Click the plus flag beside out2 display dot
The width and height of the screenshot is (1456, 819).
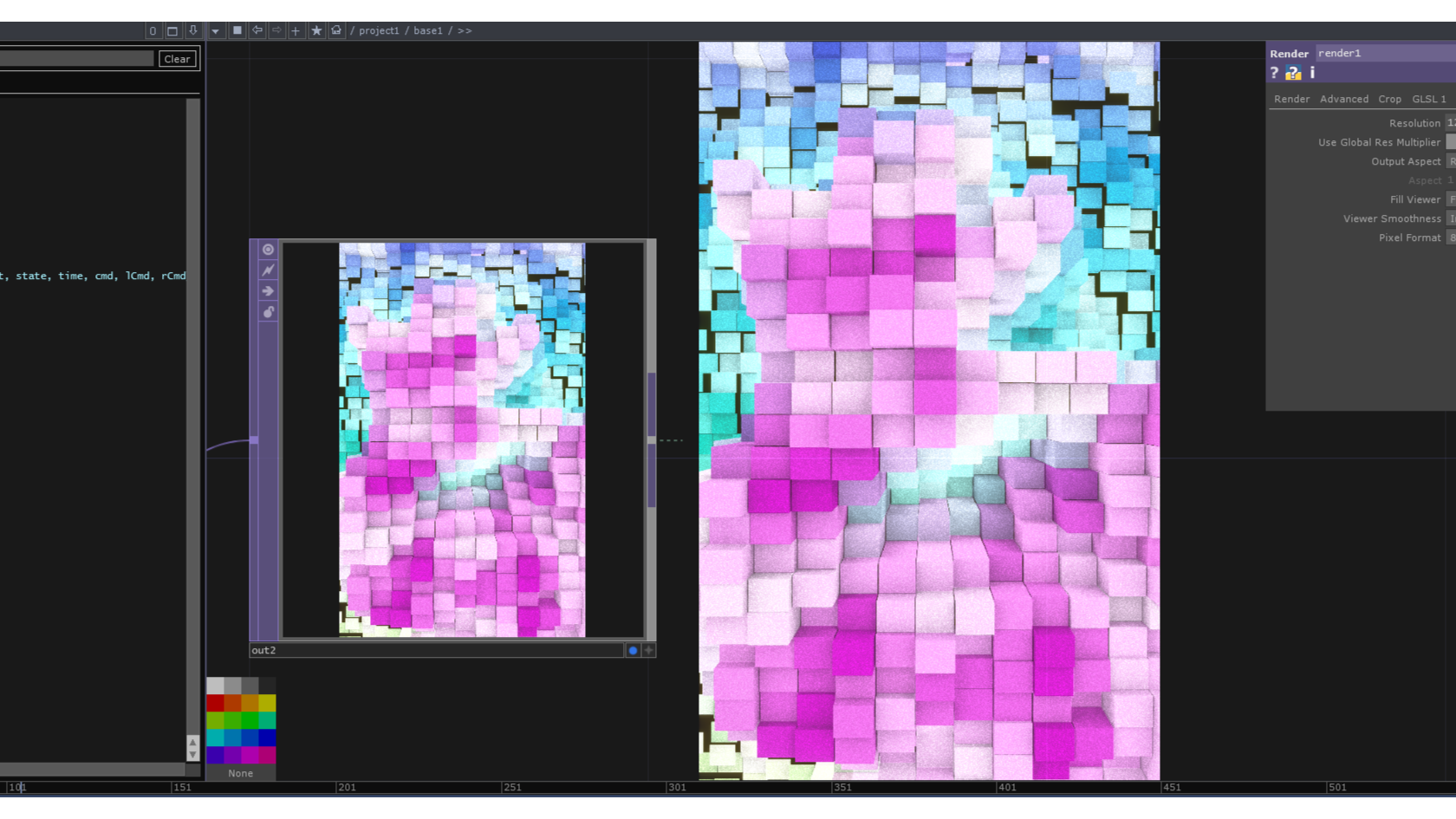click(648, 650)
